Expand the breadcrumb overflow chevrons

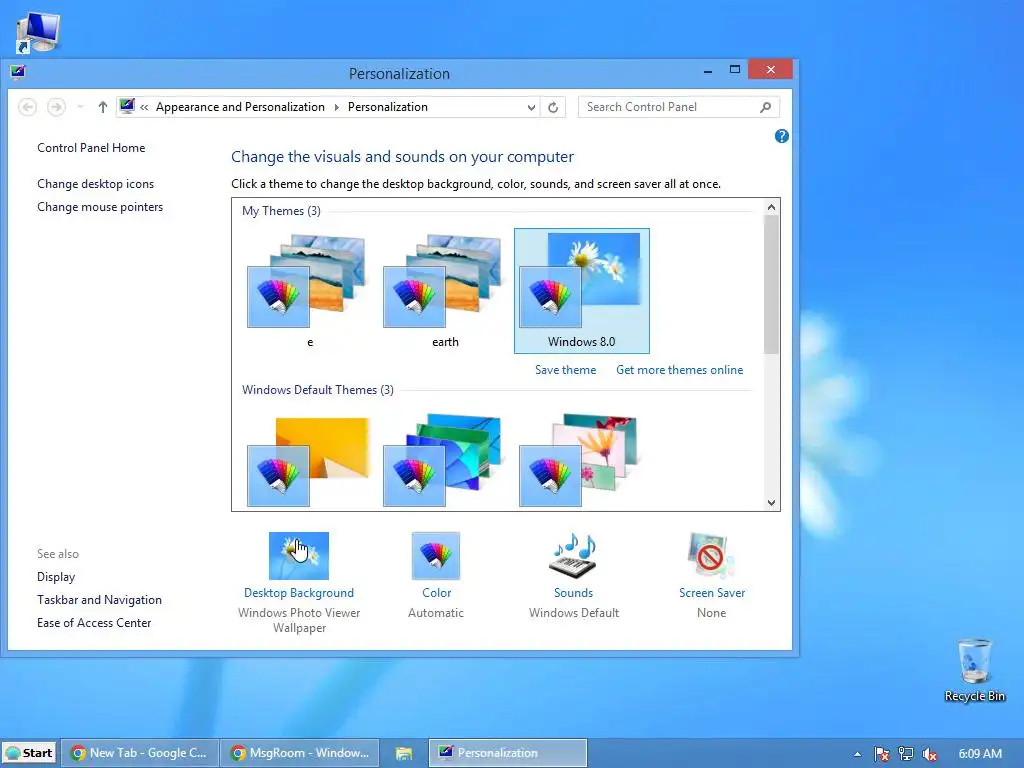click(x=144, y=107)
